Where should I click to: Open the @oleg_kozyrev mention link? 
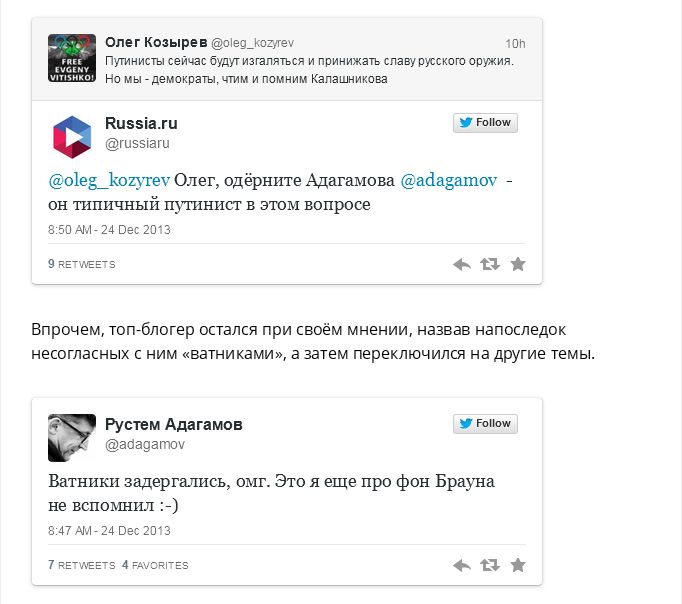(109, 181)
